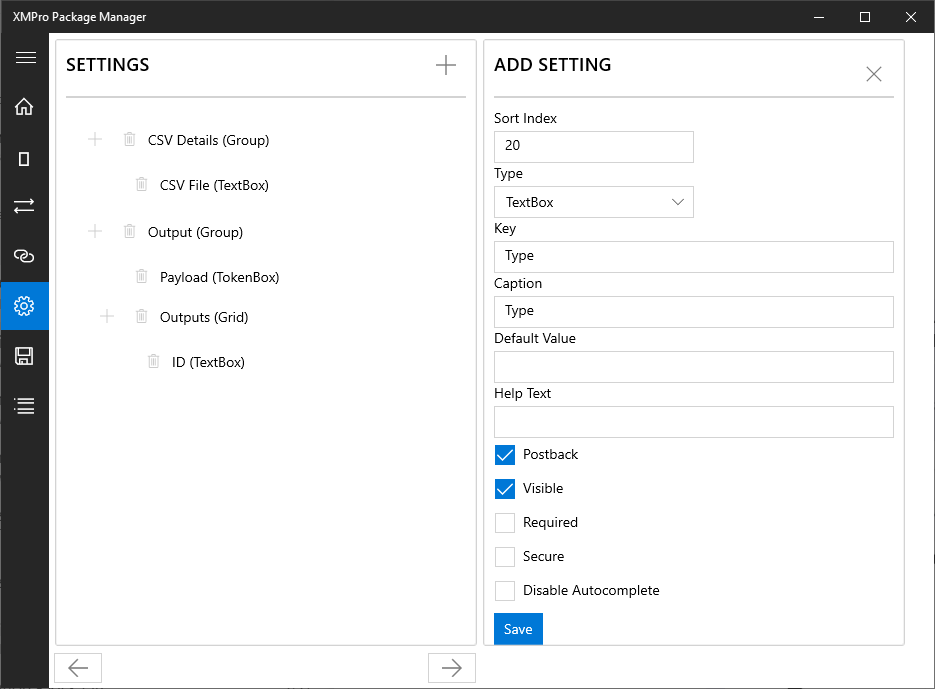
Task: Save the current setting
Action: (517, 629)
